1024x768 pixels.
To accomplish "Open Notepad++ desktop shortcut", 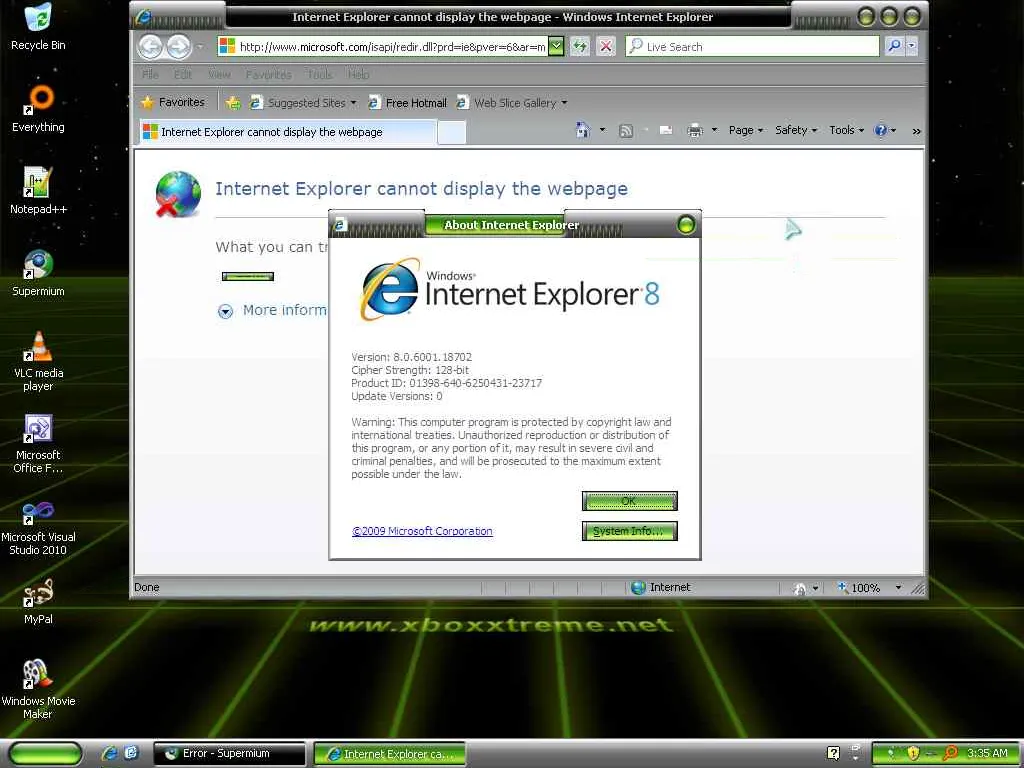I will (x=38, y=191).
